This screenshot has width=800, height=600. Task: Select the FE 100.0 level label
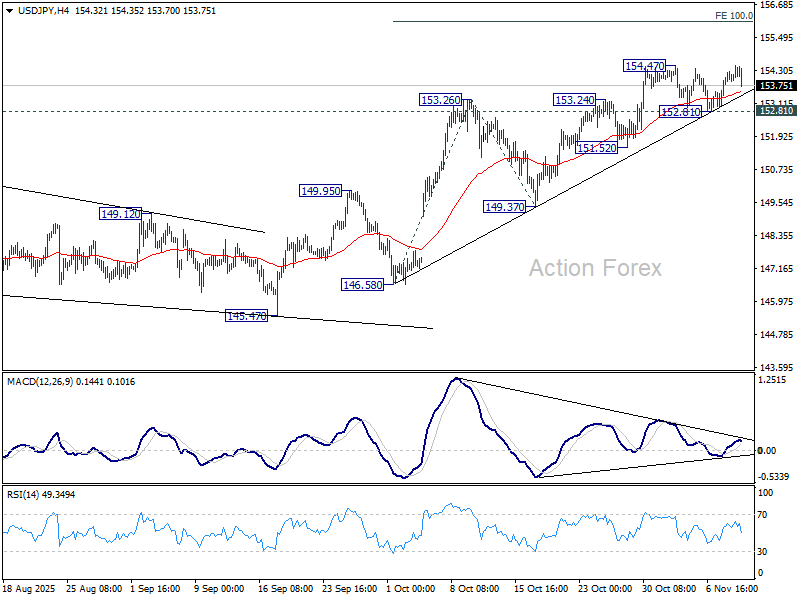coord(734,16)
